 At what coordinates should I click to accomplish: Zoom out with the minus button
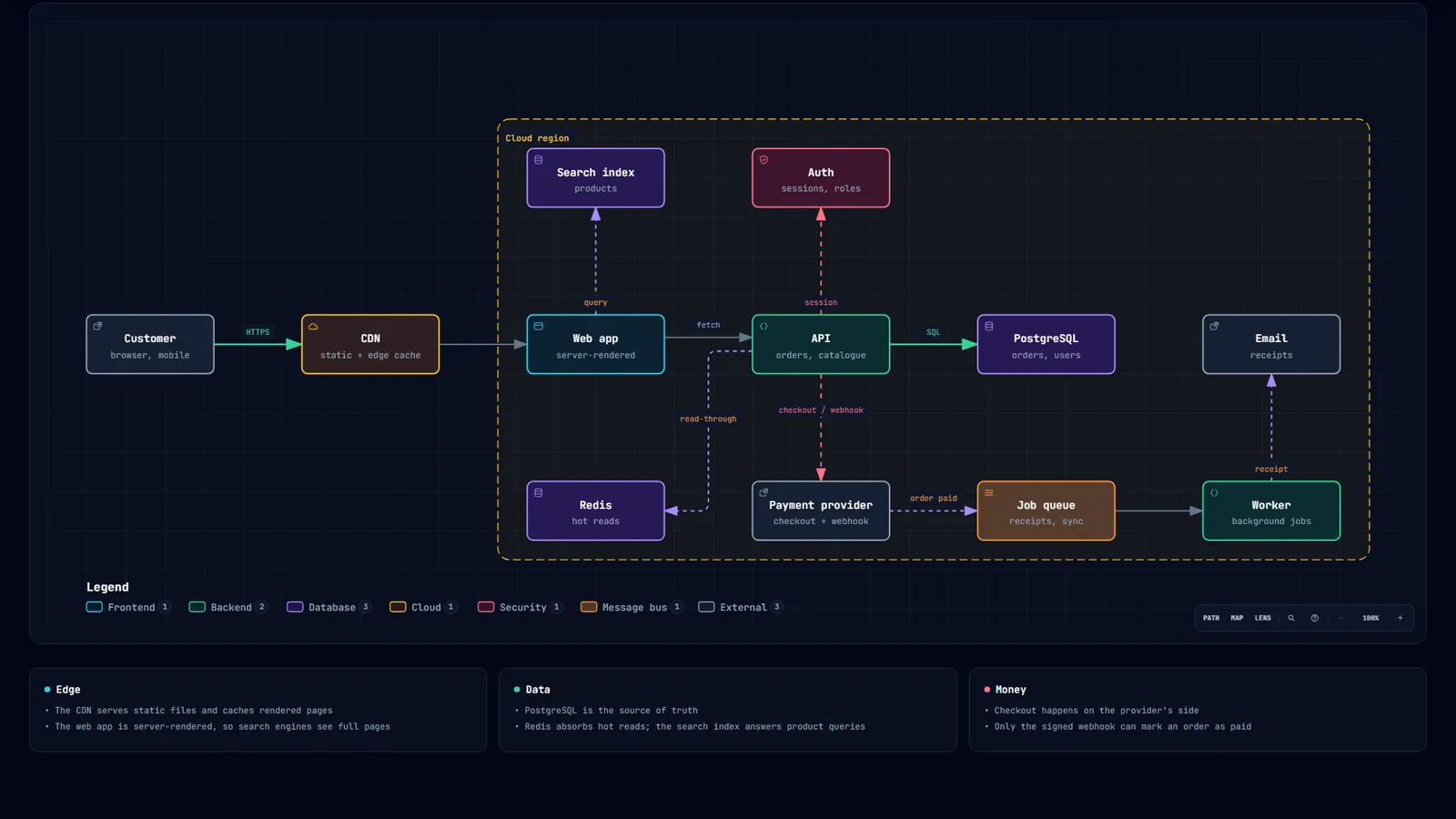1340,618
